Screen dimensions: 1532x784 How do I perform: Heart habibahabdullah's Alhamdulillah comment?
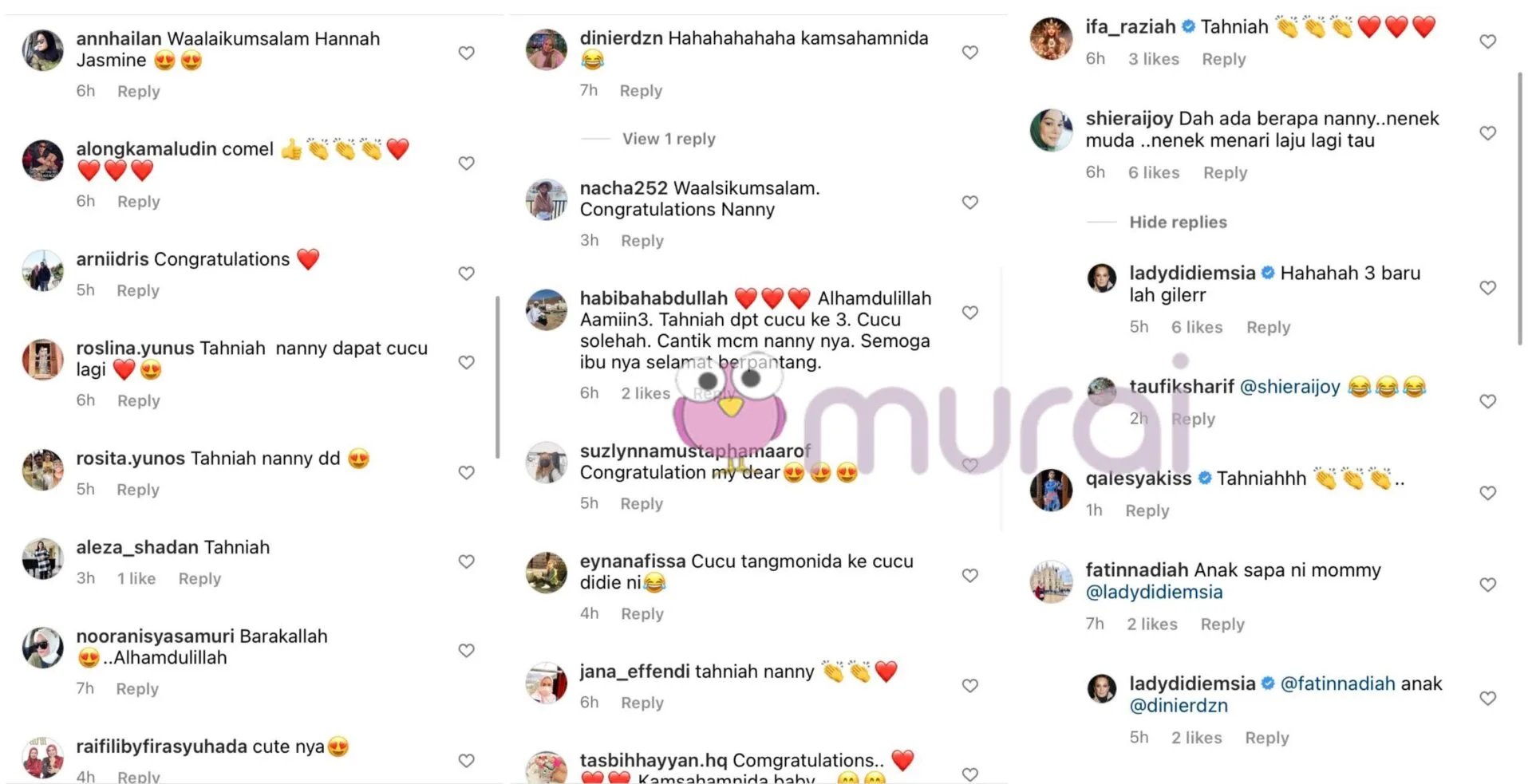pyautogui.click(x=970, y=313)
